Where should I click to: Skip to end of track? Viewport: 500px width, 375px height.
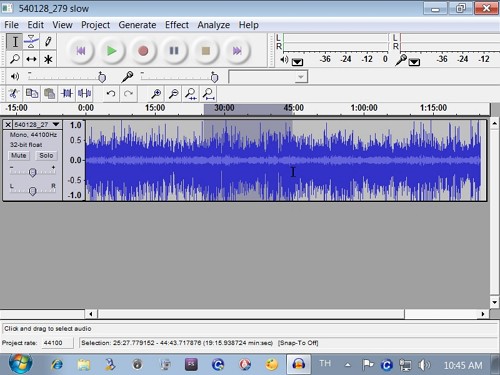pyautogui.click(x=237, y=51)
